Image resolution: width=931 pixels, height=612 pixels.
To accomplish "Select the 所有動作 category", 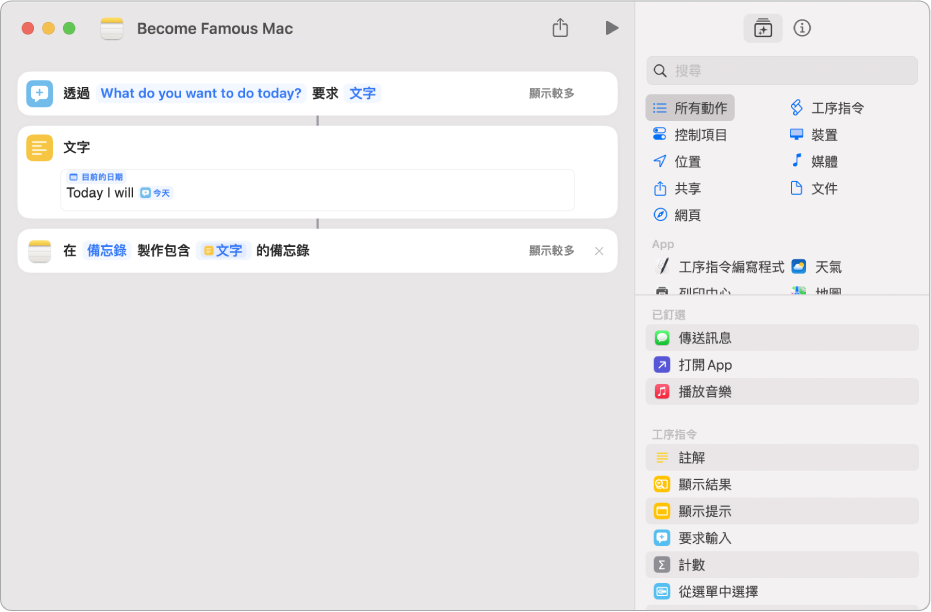I will [x=690, y=108].
